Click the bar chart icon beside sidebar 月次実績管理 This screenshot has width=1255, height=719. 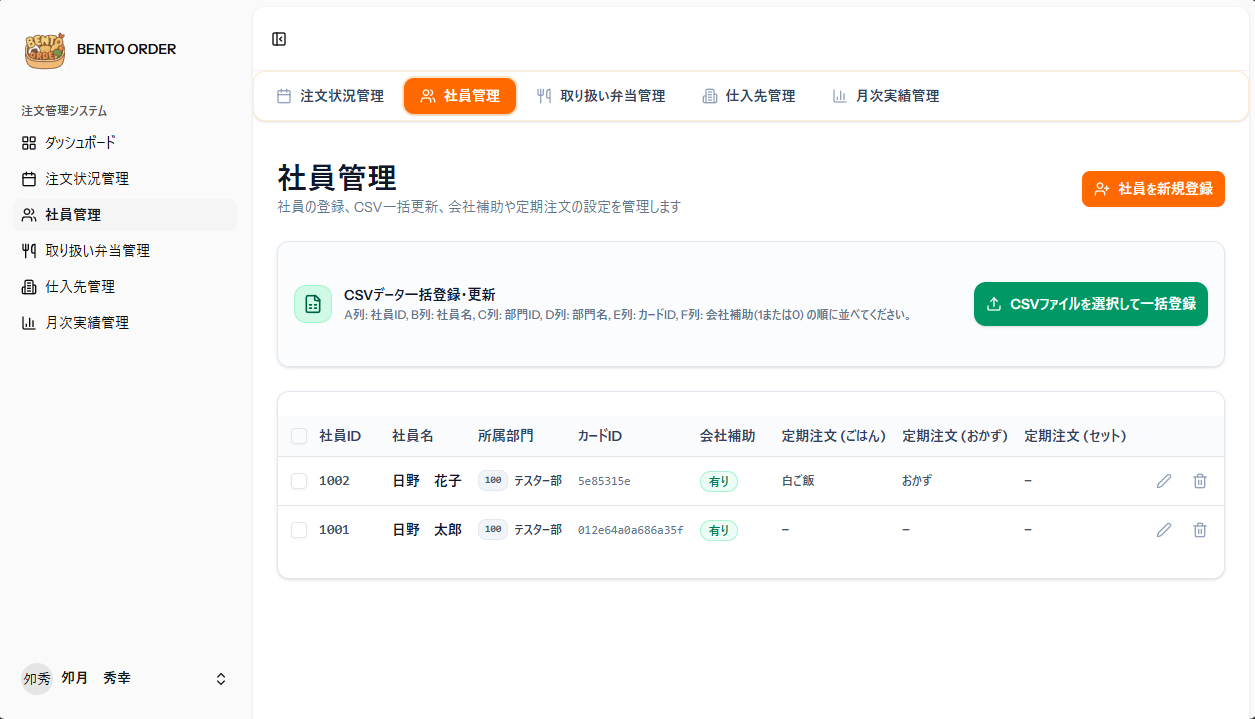[29, 323]
